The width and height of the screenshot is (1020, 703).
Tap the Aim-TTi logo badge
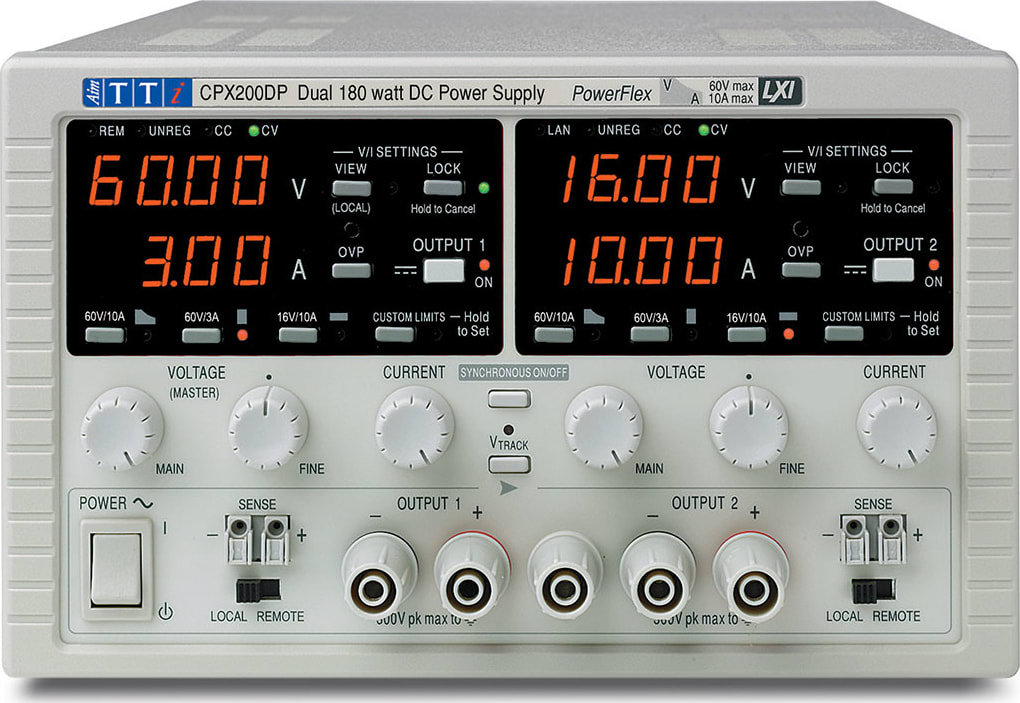[137, 92]
